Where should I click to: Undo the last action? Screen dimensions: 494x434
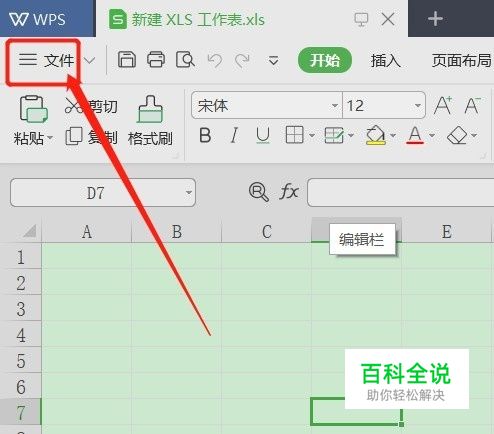[x=215, y=61]
